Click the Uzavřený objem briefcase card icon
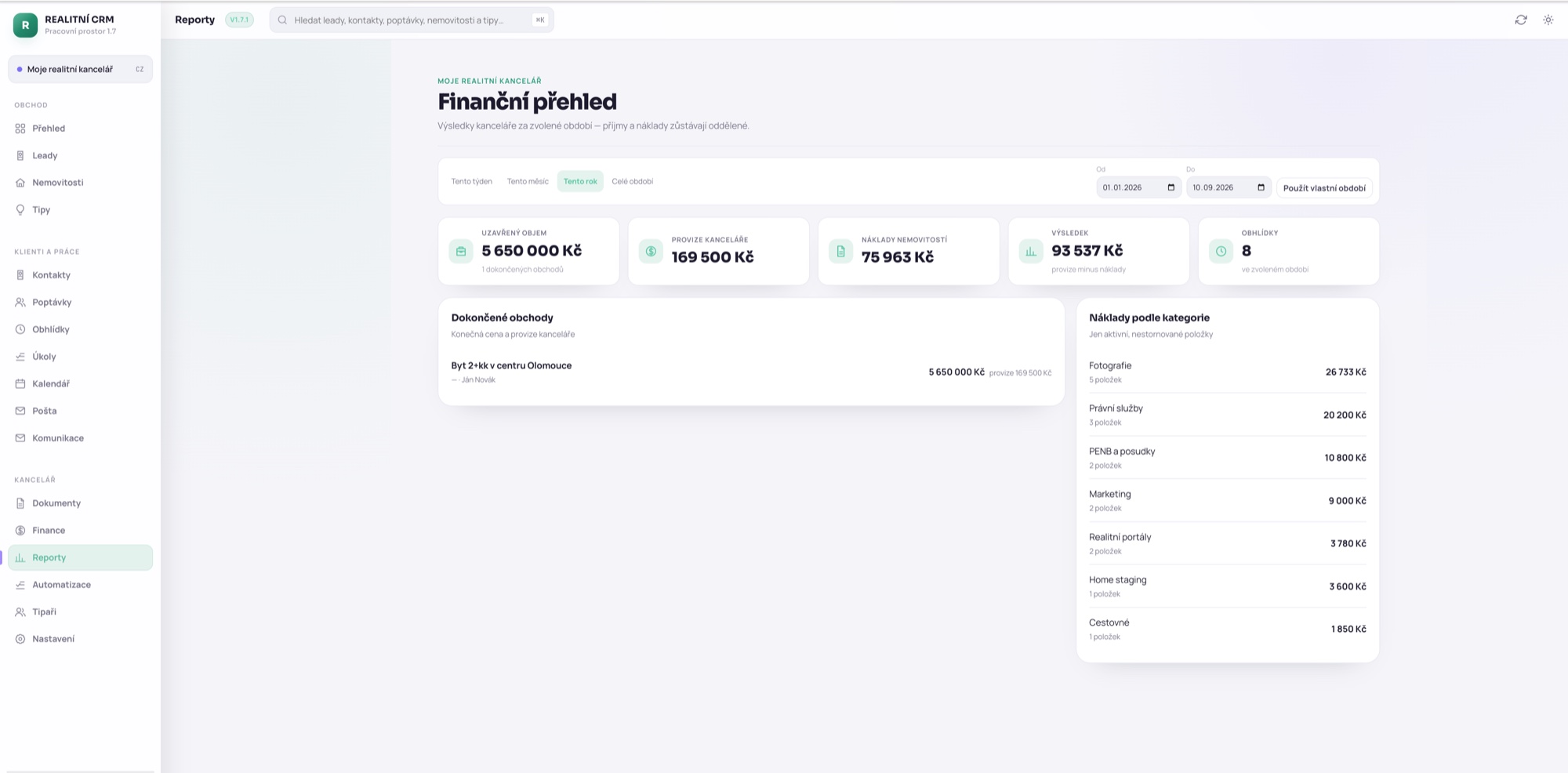The width and height of the screenshot is (1568, 773). click(x=461, y=251)
